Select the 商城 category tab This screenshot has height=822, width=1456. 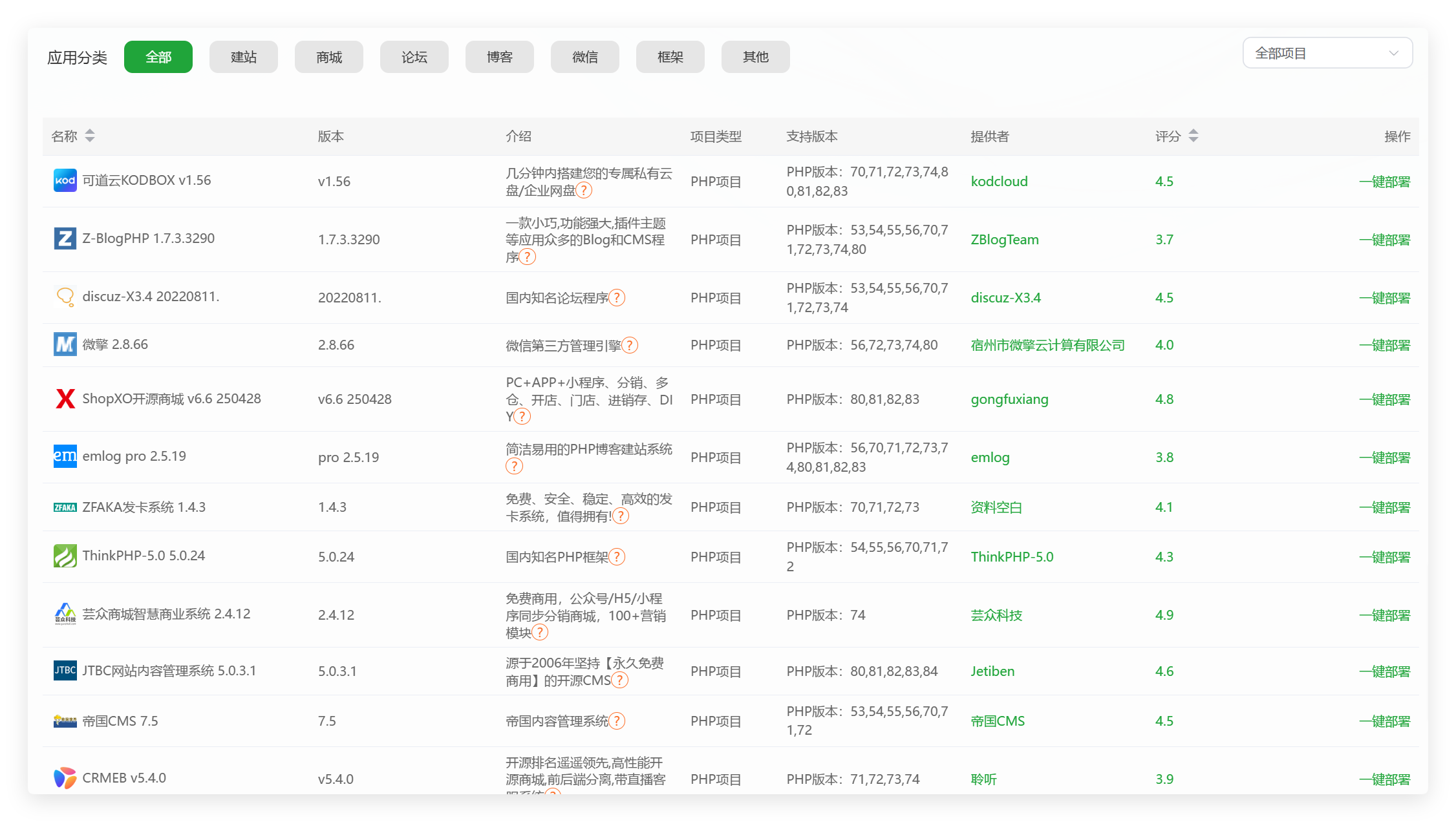point(329,57)
